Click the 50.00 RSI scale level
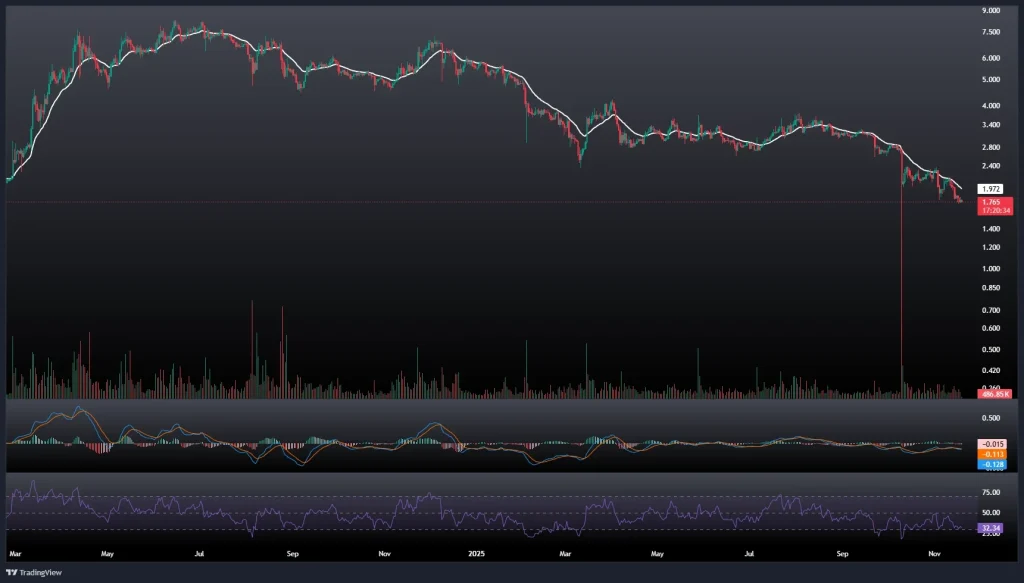 [x=990, y=513]
